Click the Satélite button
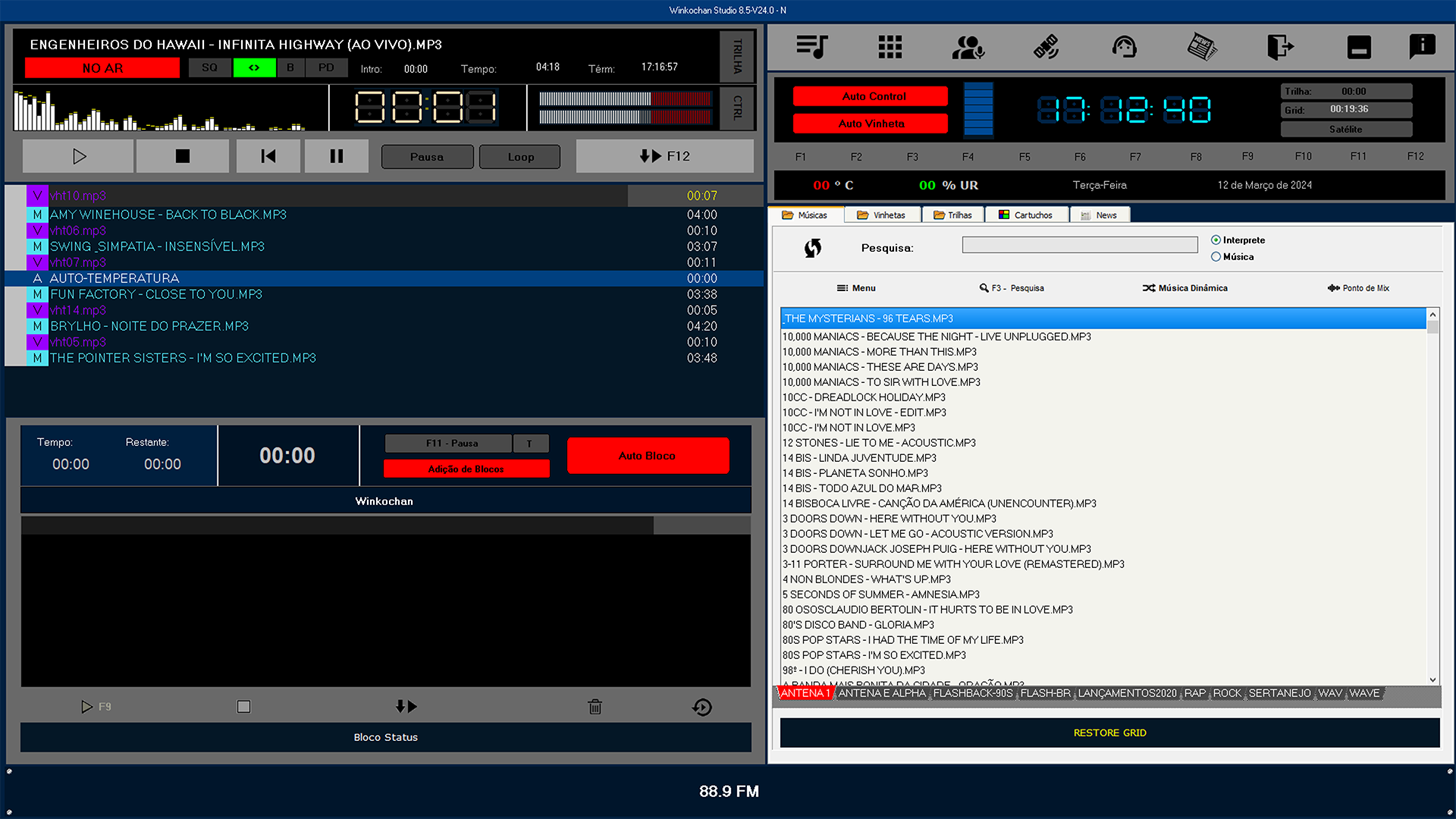The height and width of the screenshot is (819, 1456). coord(1346,129)
